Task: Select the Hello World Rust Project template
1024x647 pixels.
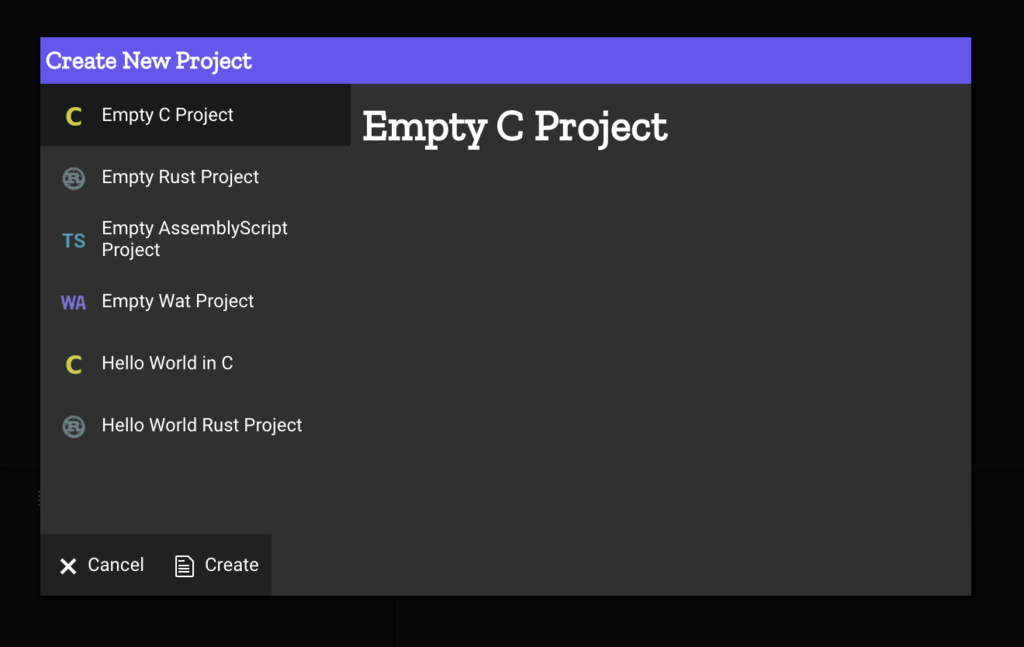Action: [x=195, y=425]
